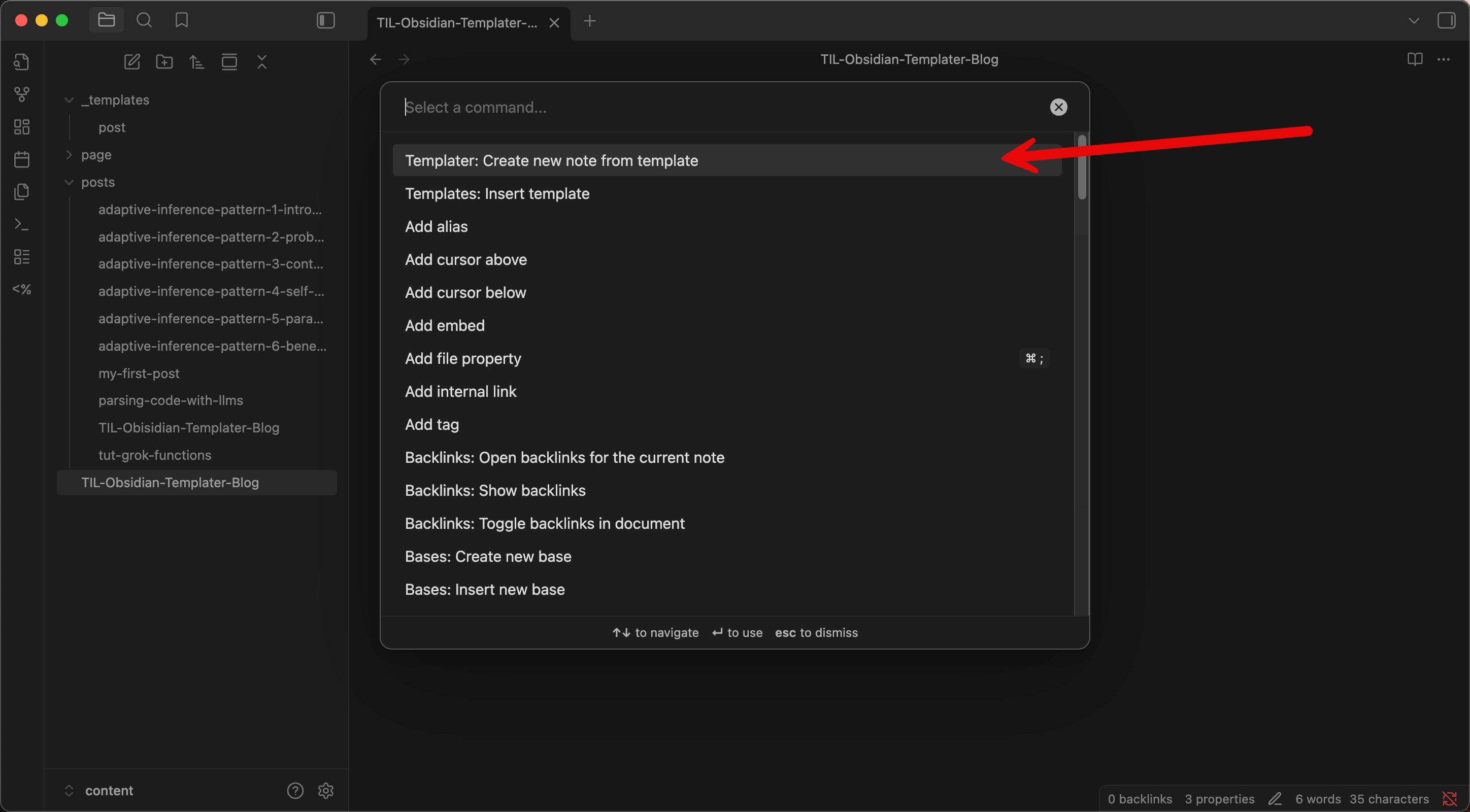The width and height of the screenshot is (1470, 812).
Task: Toggle the left sidebar visibility
Action: click(325, 20)
